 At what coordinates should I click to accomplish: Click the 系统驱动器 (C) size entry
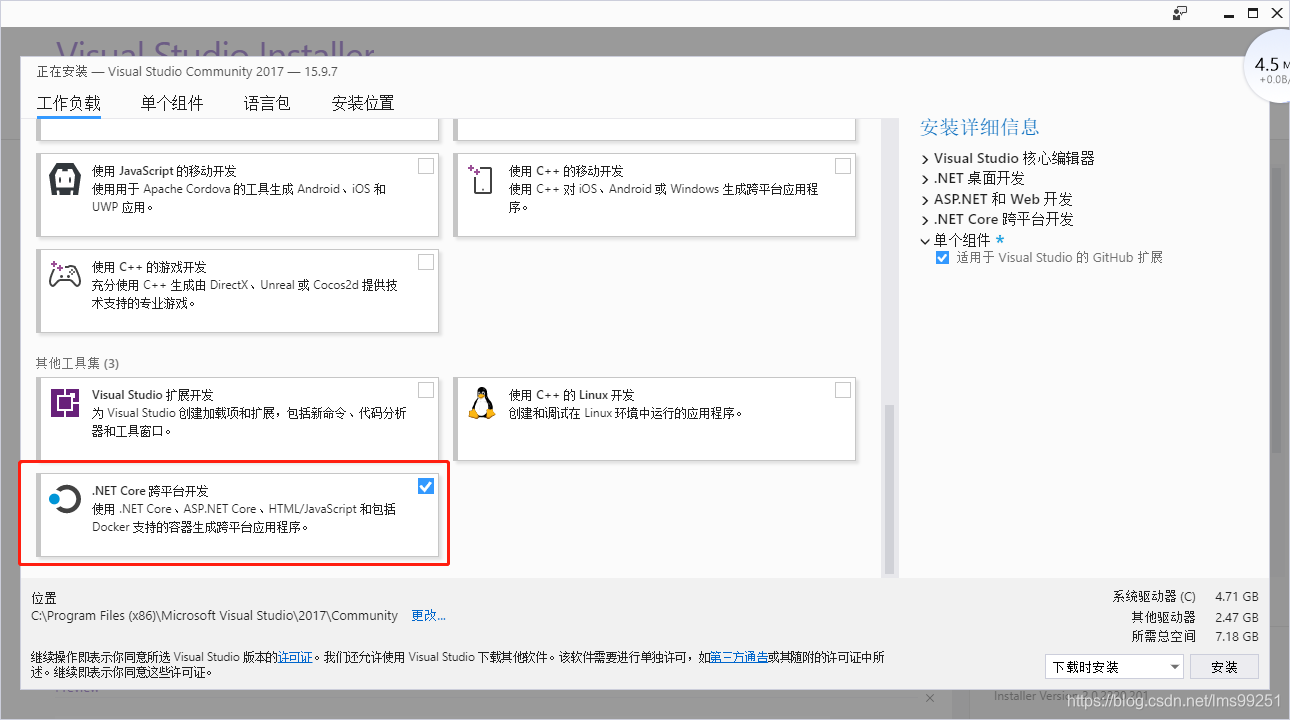[1185, 596]
